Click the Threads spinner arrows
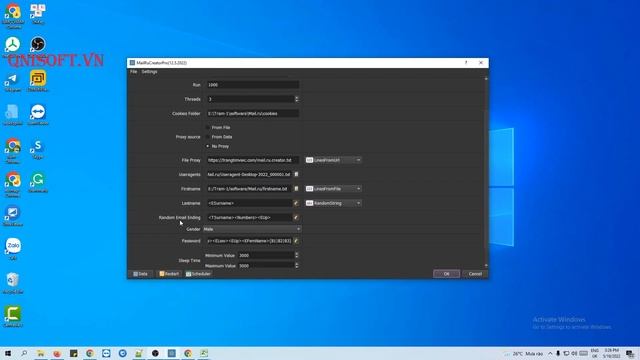The width and height of the screenshot is (640, 360). [297, 99]
